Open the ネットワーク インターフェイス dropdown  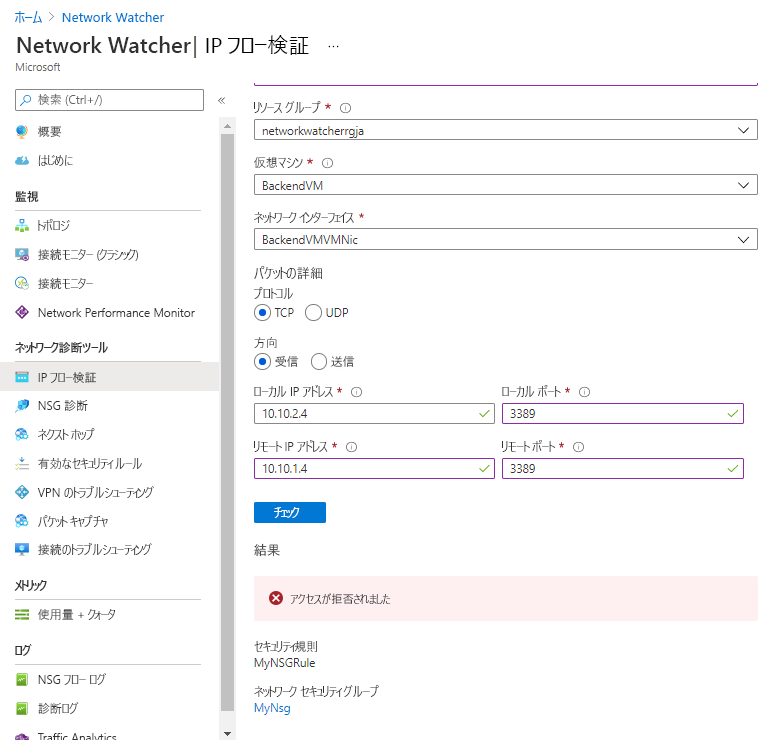(x=506, y=240)
